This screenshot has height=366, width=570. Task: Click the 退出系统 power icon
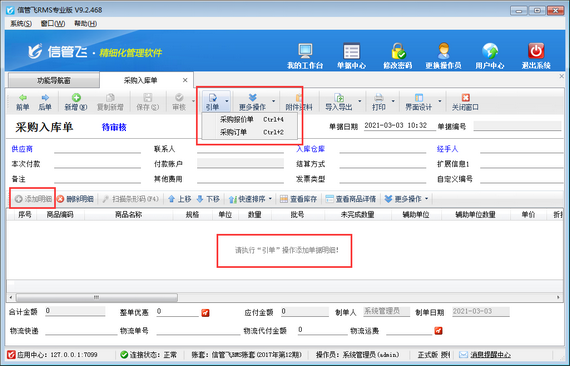click(x=536, y=51)
